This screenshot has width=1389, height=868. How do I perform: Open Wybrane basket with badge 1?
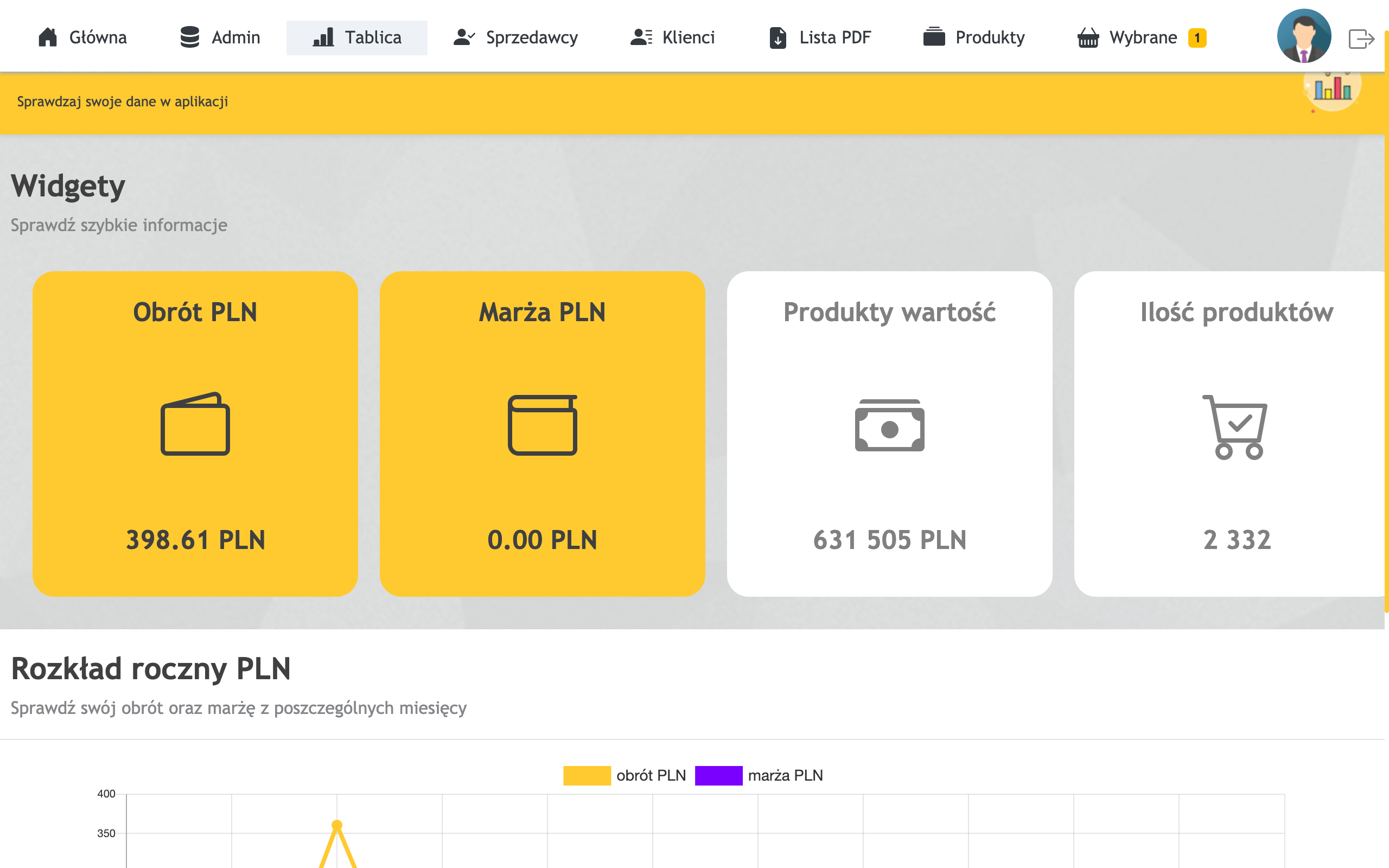(x=1142, y=38)
